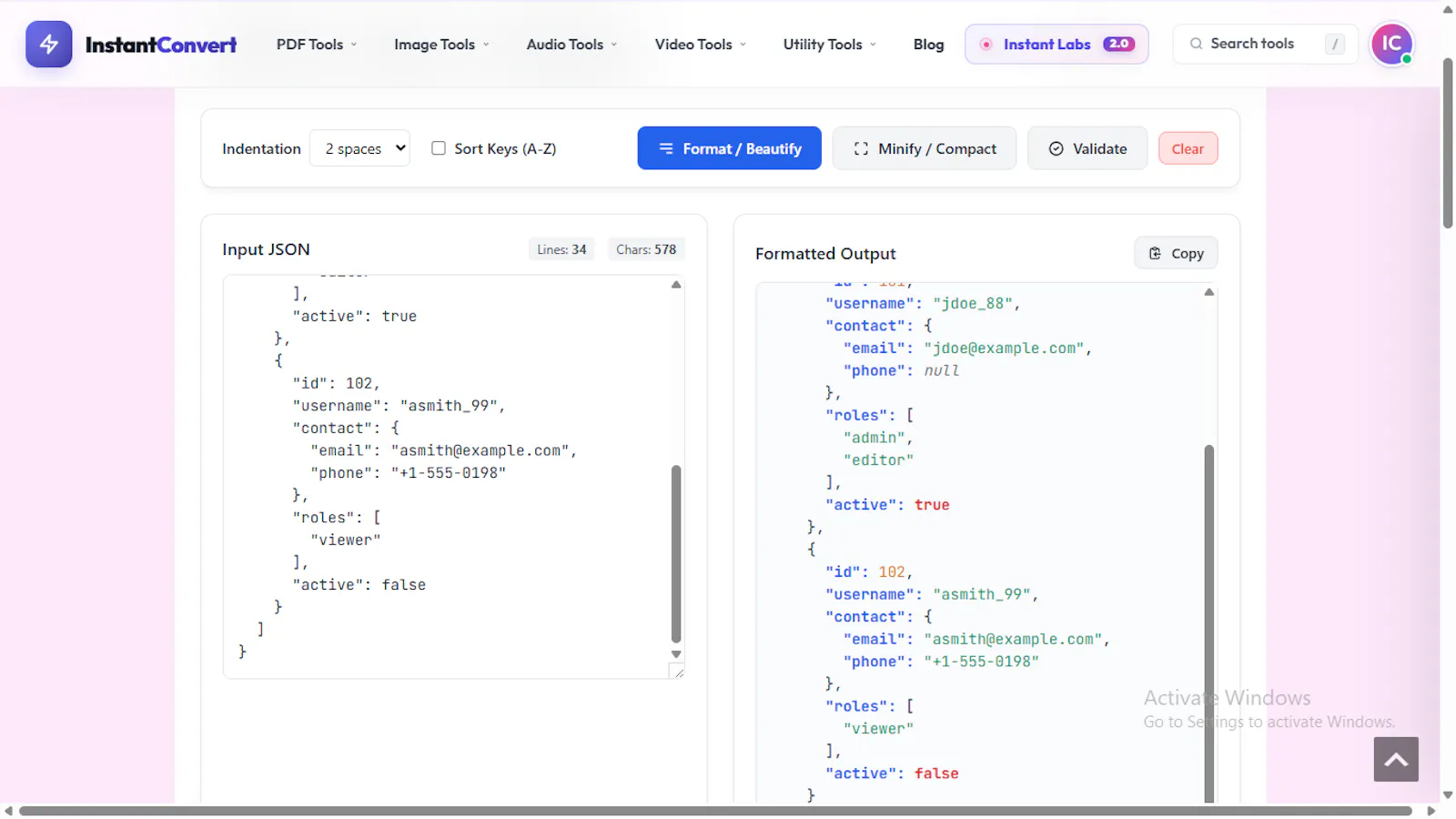Click "jdoe_88" username in output

click(973, 304)
